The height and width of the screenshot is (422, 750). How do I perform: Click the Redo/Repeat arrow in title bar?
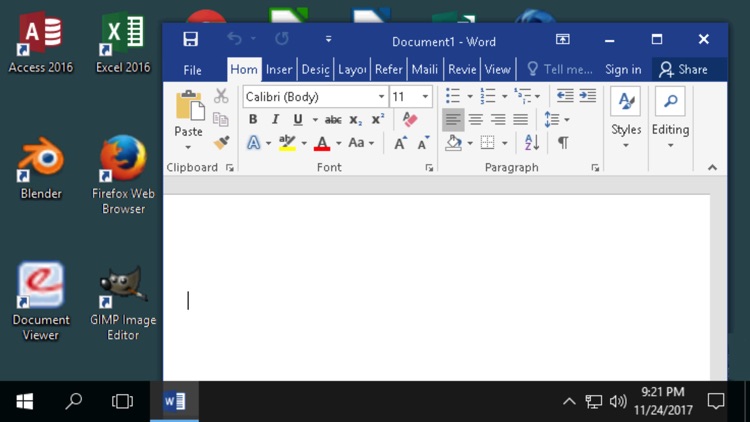click(x=282, y=38)
